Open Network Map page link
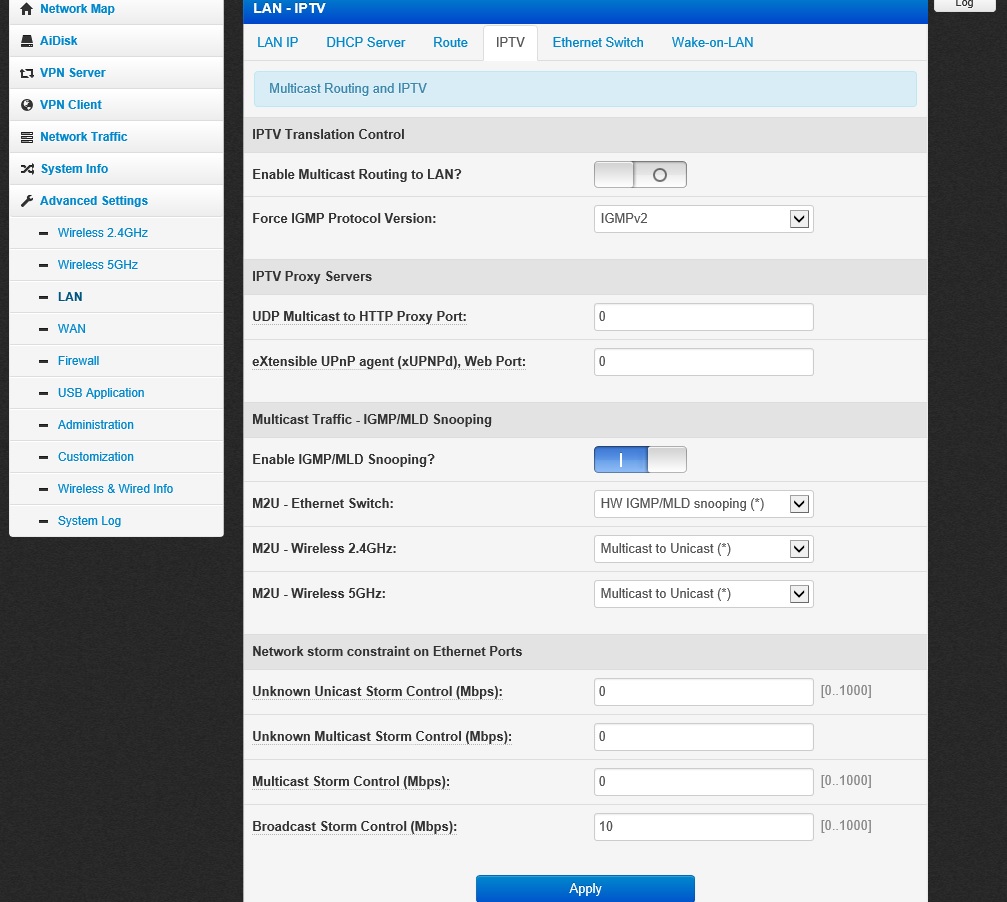Image resolution: width=1007 pixels, height=902 pixels. [x=77, y=9]
